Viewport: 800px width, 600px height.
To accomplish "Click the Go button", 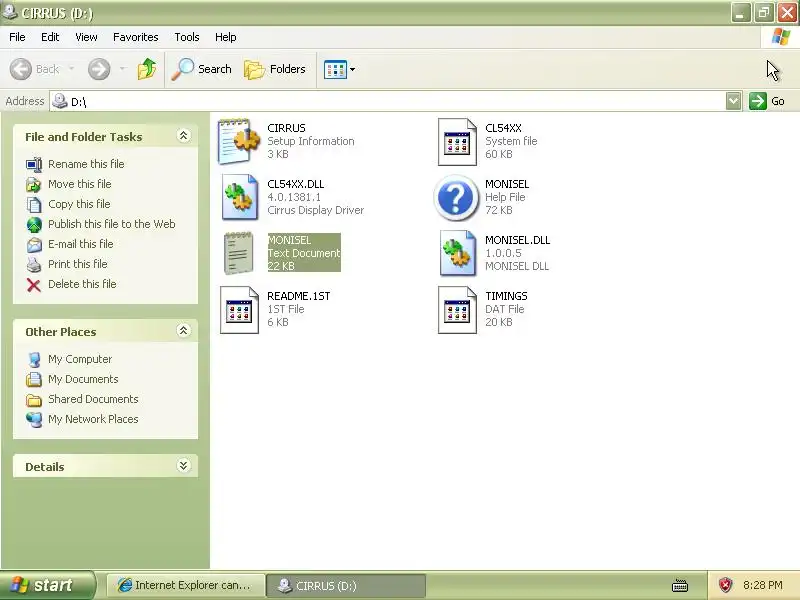I will coord(767,101).
